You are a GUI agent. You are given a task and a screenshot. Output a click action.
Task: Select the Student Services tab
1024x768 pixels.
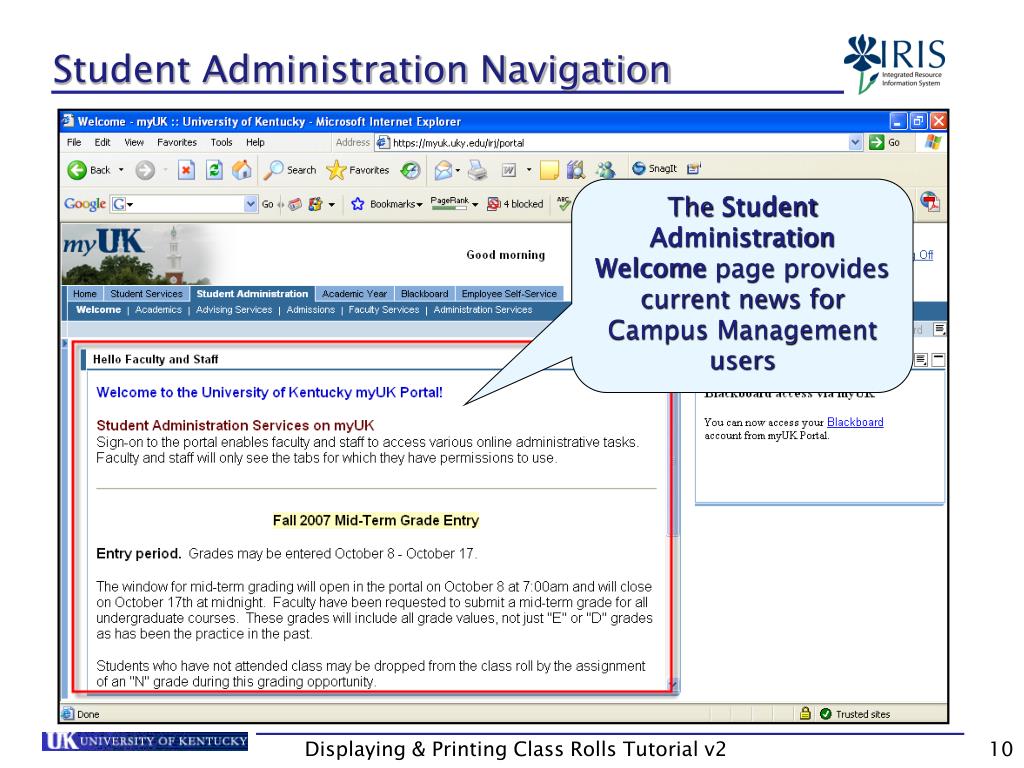[x=146, y=294]
